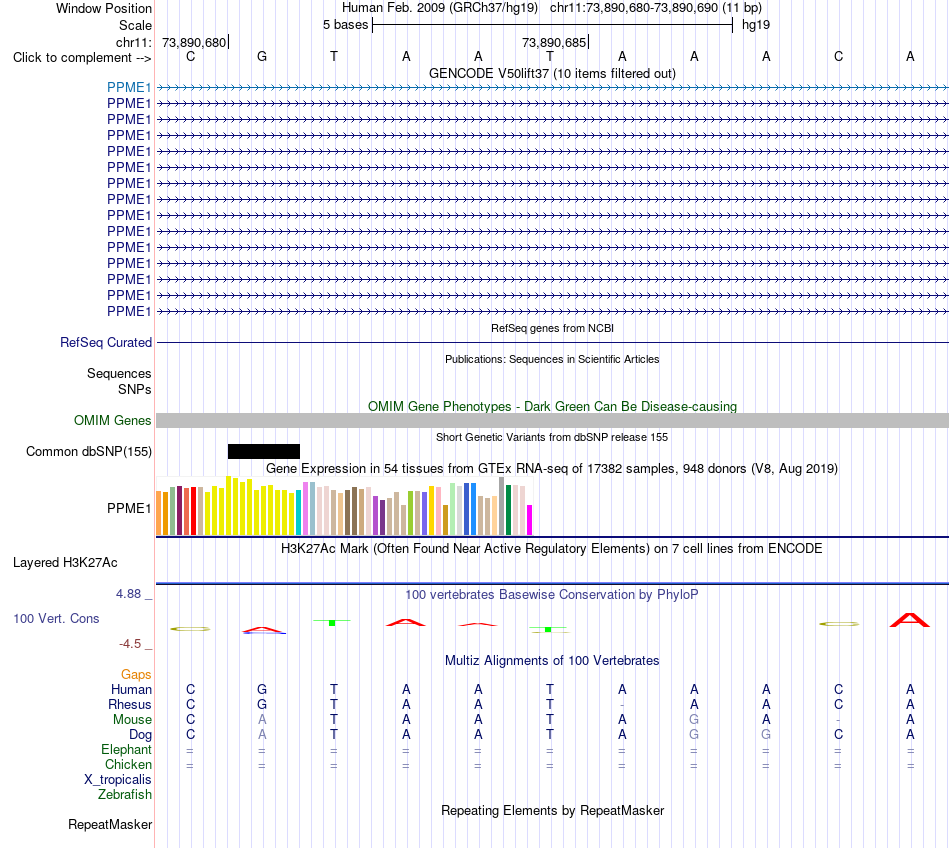
Task: Open the H3K27Ac Mark on 7 cell lines title
Action: (x=552, y=549)
